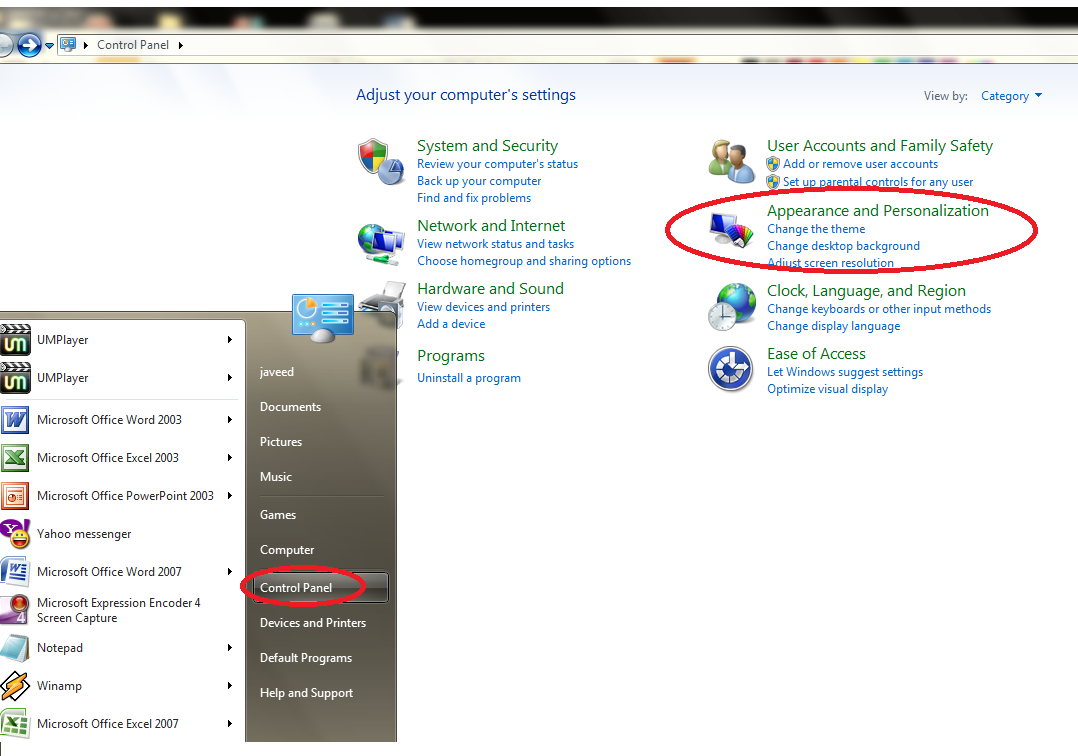Open the Network and Internet heading
The image size is (1078, 756).
[x=491, y=225]
